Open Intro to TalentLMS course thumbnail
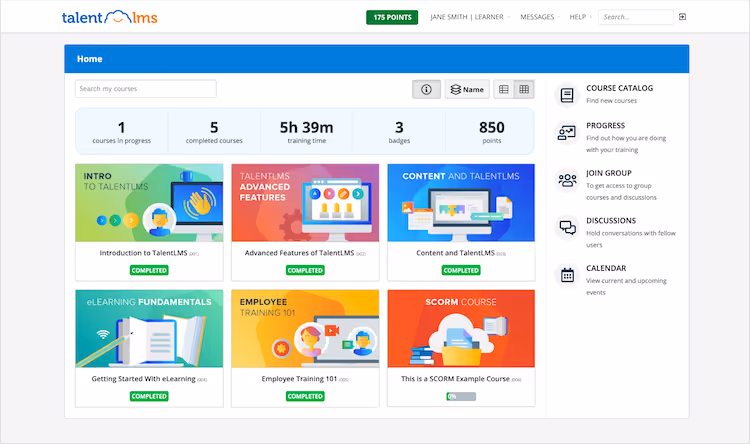Viewport: 750px width, 444px height. tap(149, 203)
